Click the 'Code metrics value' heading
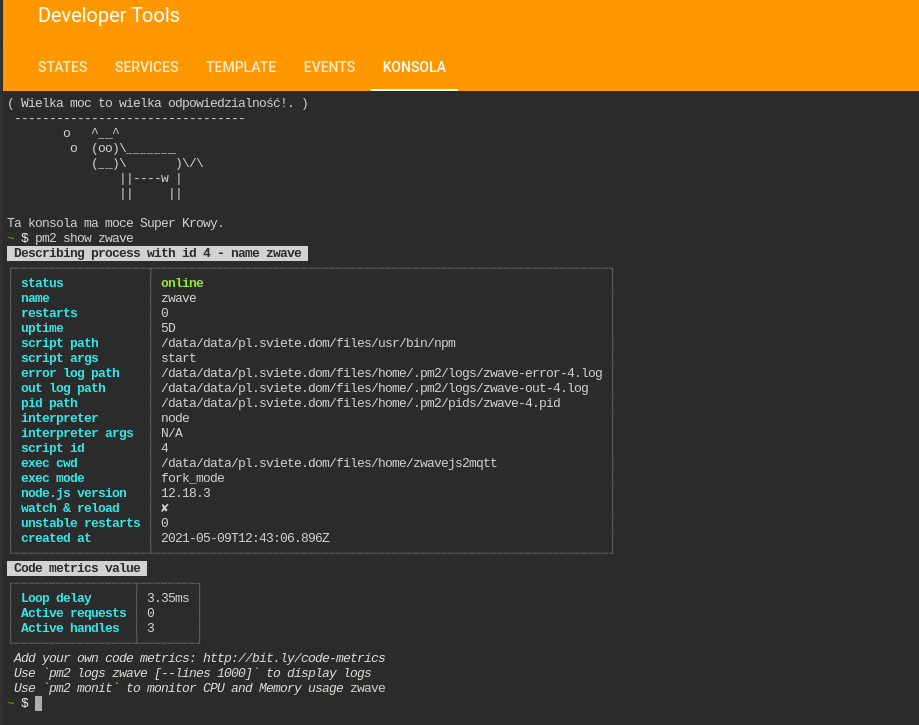Viewport: 919px width, 725px height. click(77, 568)
